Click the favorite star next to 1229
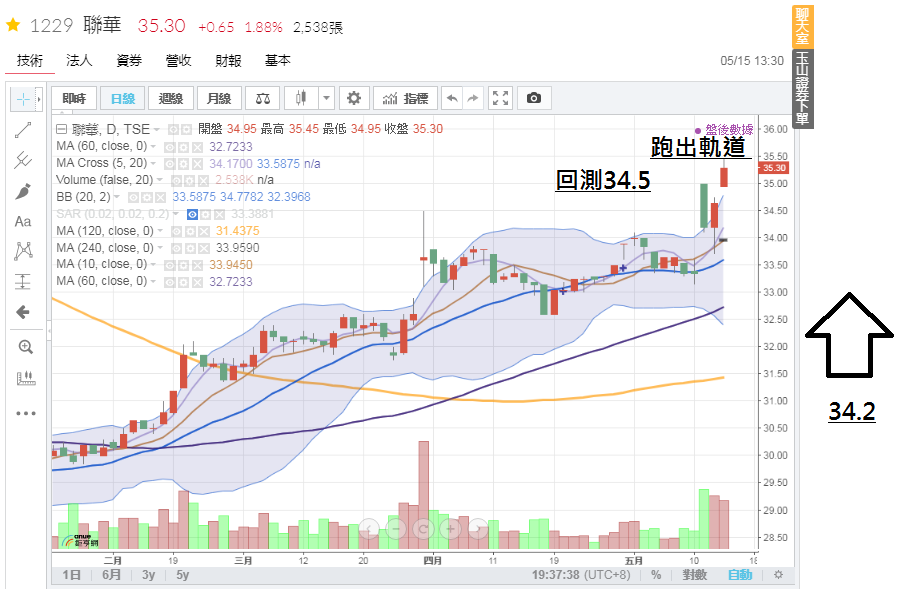This screenshot has height=600, width=900. [x=13, y=25]
